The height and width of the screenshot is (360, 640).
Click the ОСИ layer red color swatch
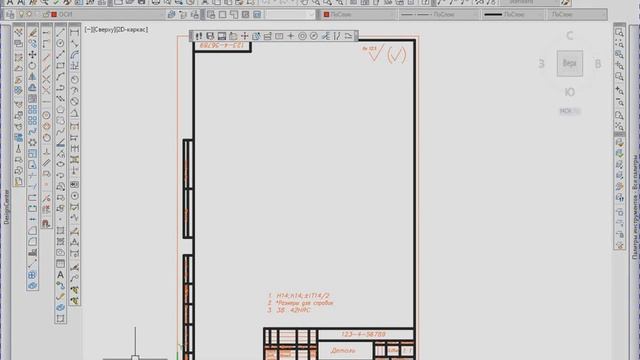tap(54, 15)
